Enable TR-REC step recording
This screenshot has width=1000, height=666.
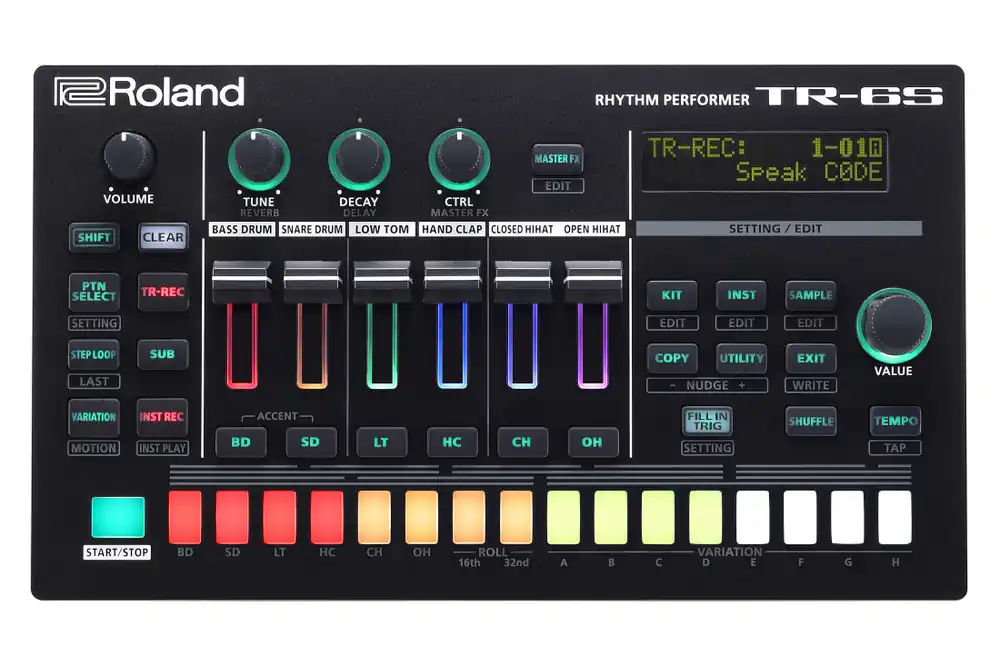click(x=163, y=292)
